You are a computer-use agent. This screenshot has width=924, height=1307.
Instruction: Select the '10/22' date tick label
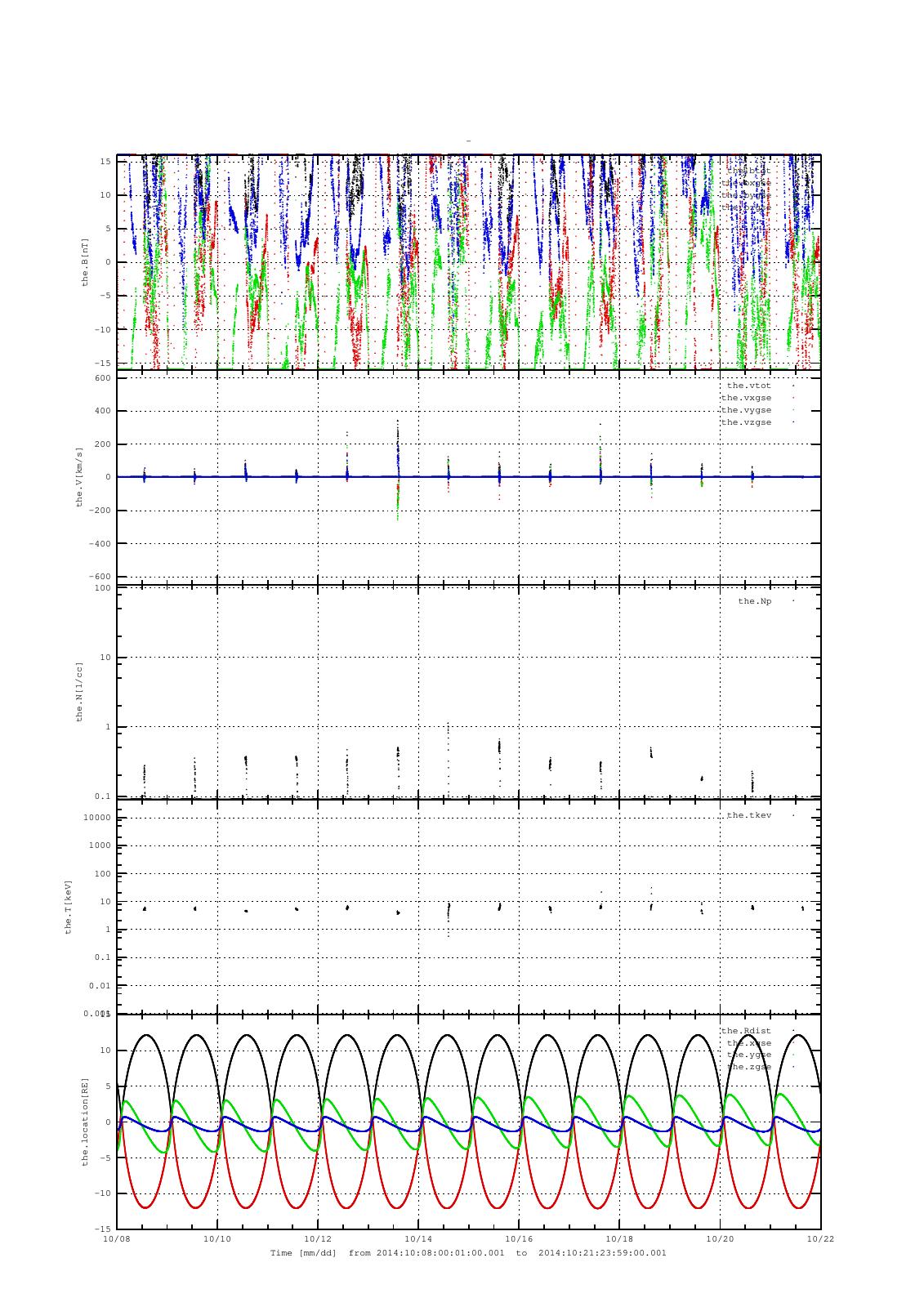coord(820,1238)
